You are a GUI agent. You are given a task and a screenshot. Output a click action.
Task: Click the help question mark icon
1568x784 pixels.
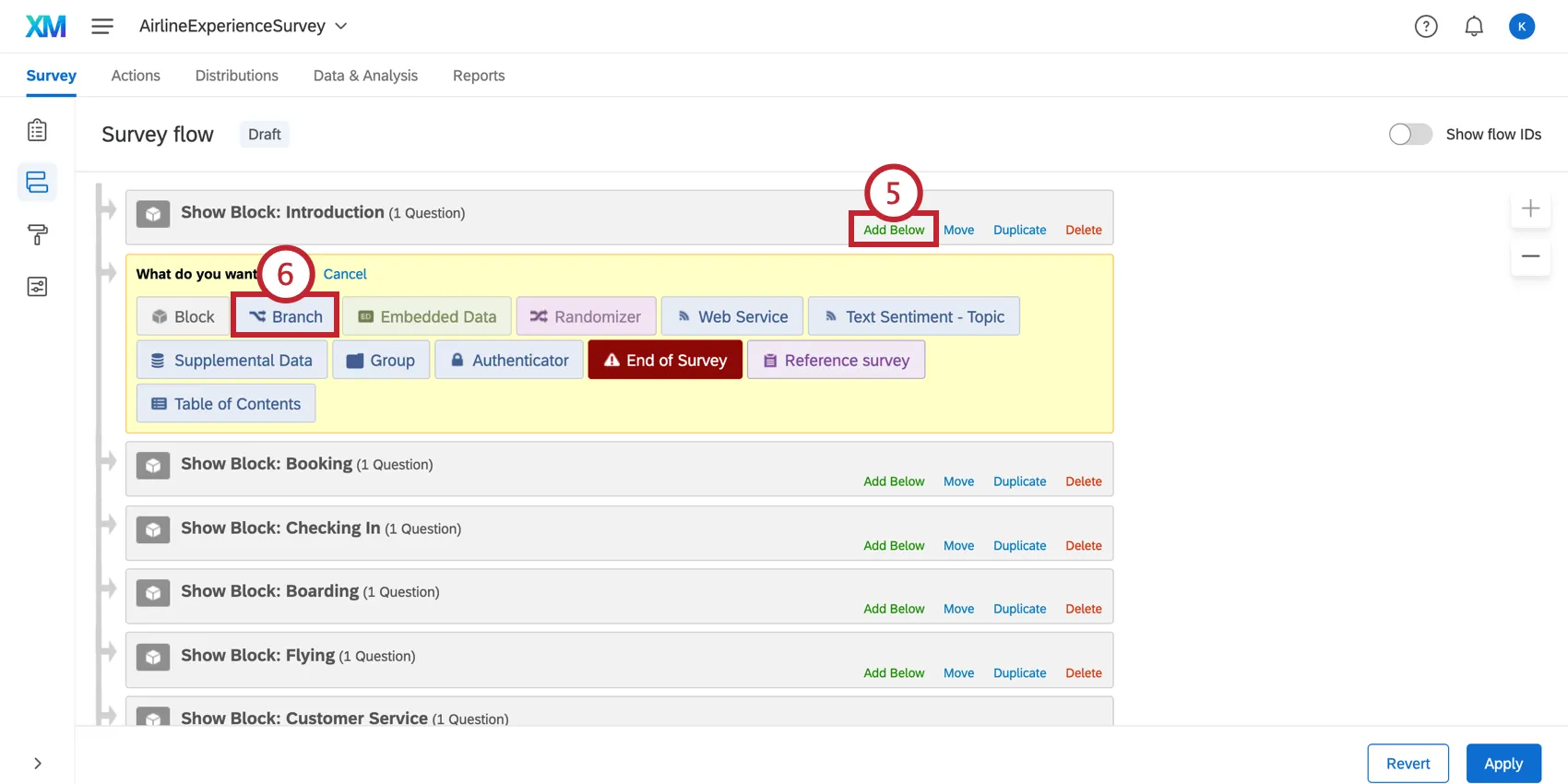[1426, 27]
